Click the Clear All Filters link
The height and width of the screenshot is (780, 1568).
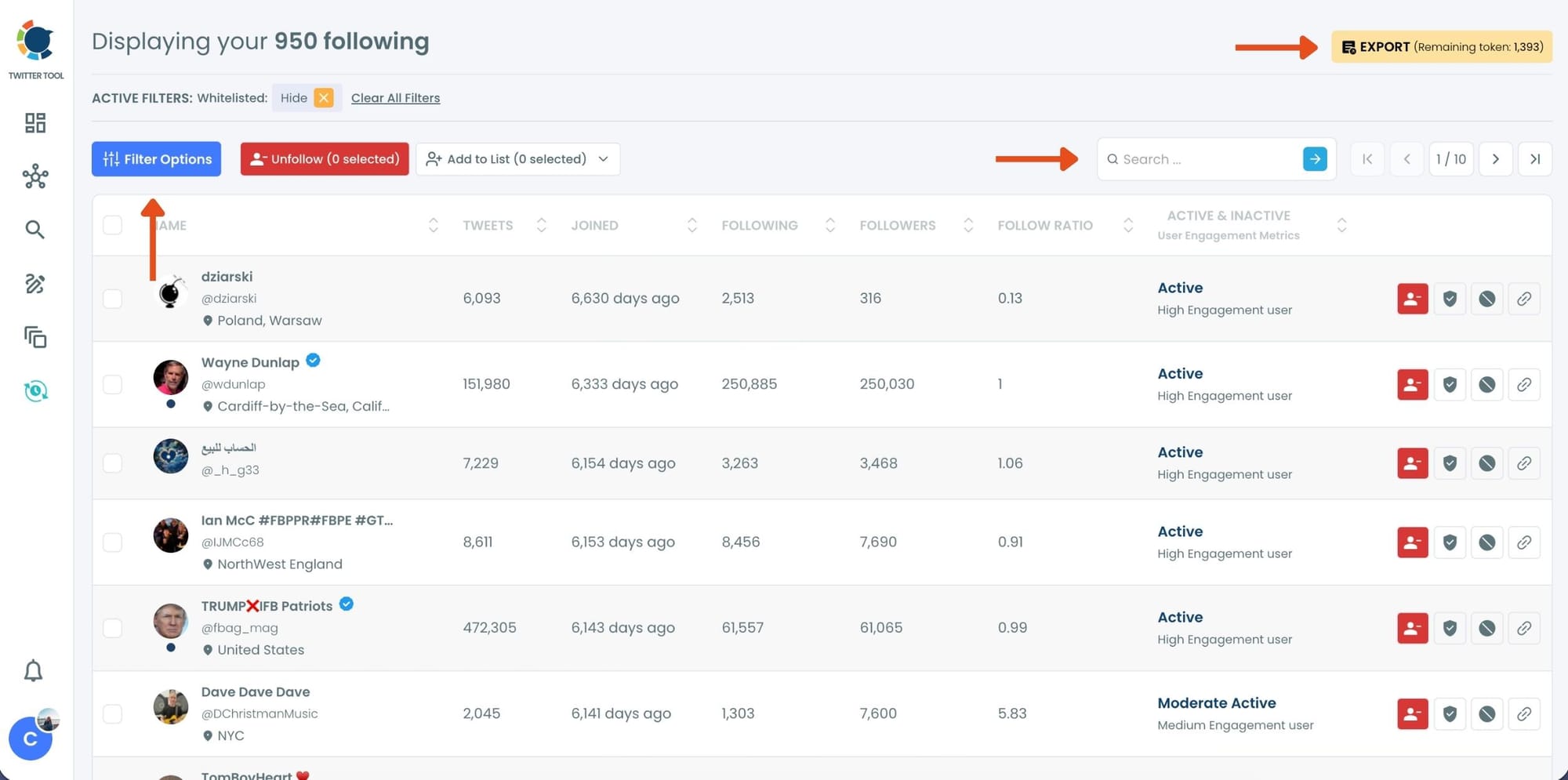[395, 97]
